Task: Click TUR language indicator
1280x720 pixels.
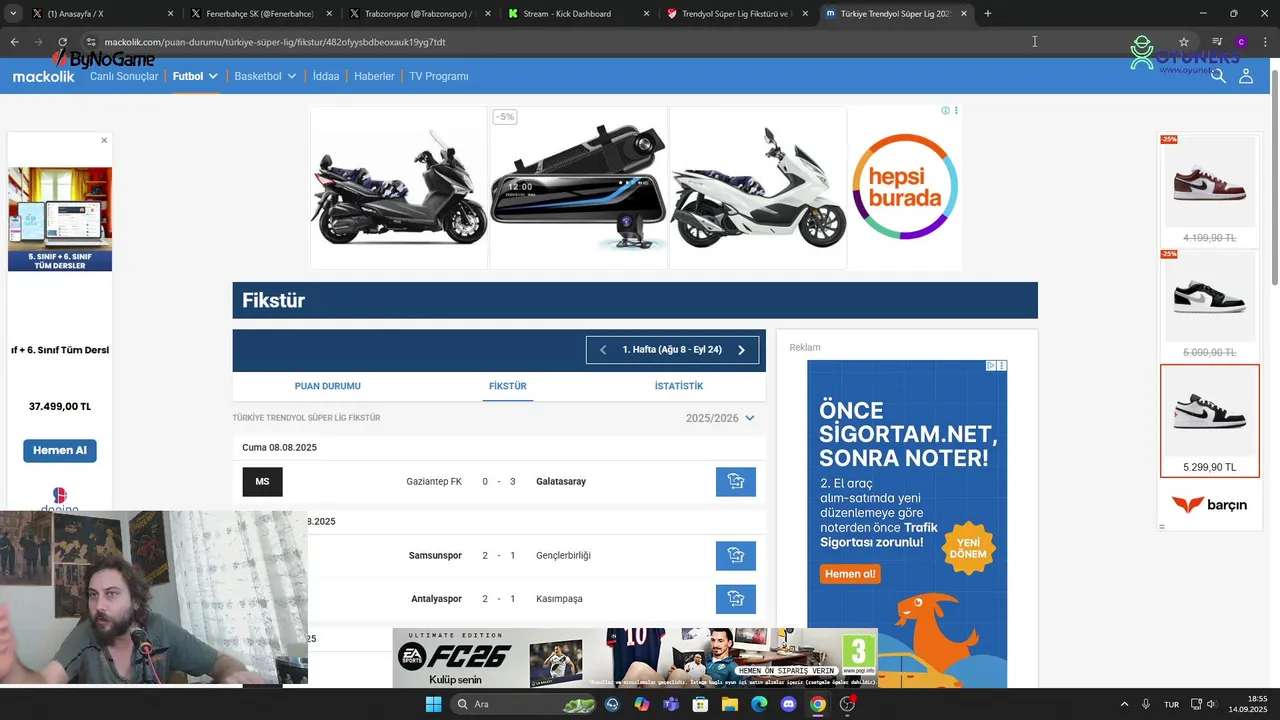Action: 1171,704
